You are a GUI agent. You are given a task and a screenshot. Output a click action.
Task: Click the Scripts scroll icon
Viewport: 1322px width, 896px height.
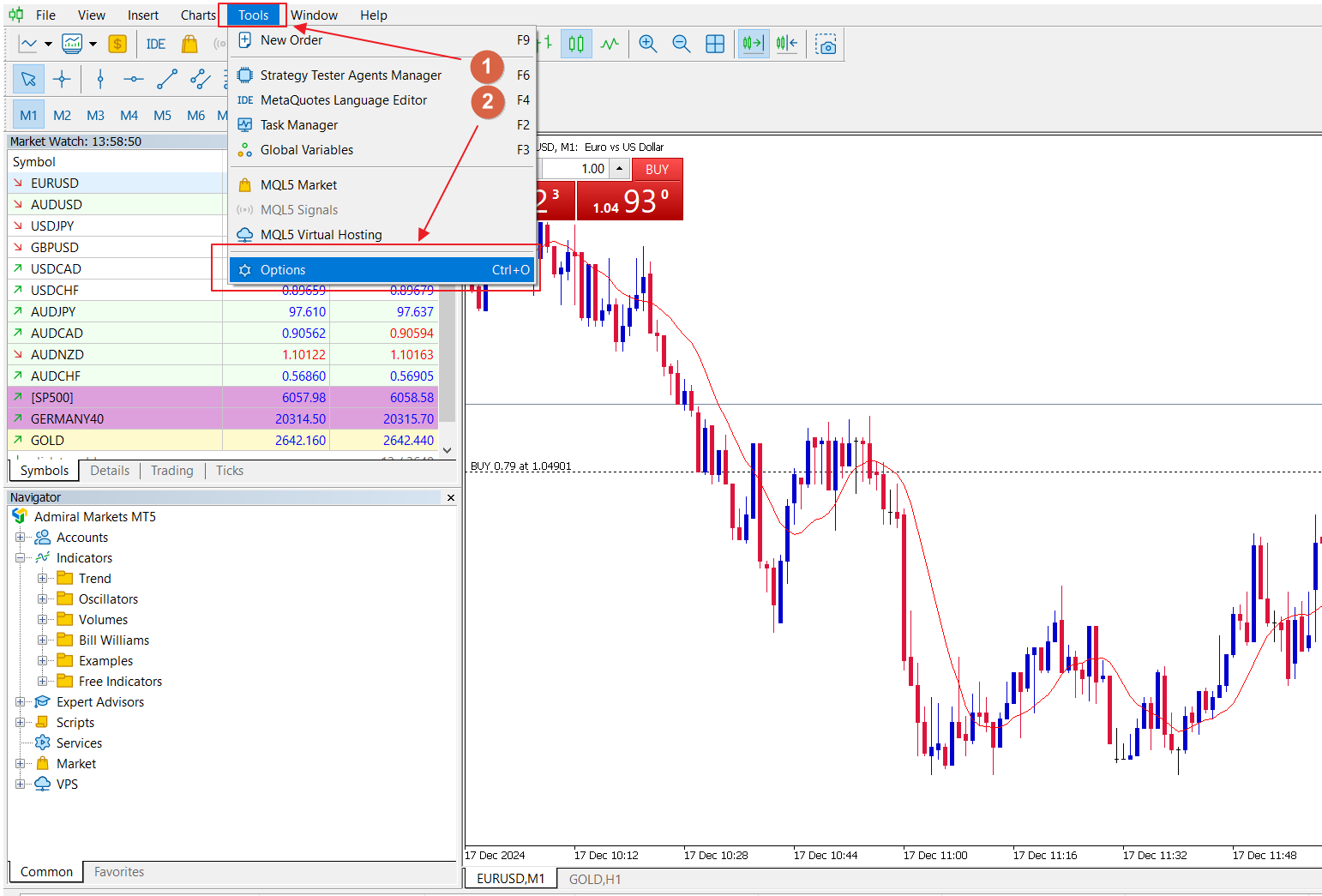click(42, 723)
